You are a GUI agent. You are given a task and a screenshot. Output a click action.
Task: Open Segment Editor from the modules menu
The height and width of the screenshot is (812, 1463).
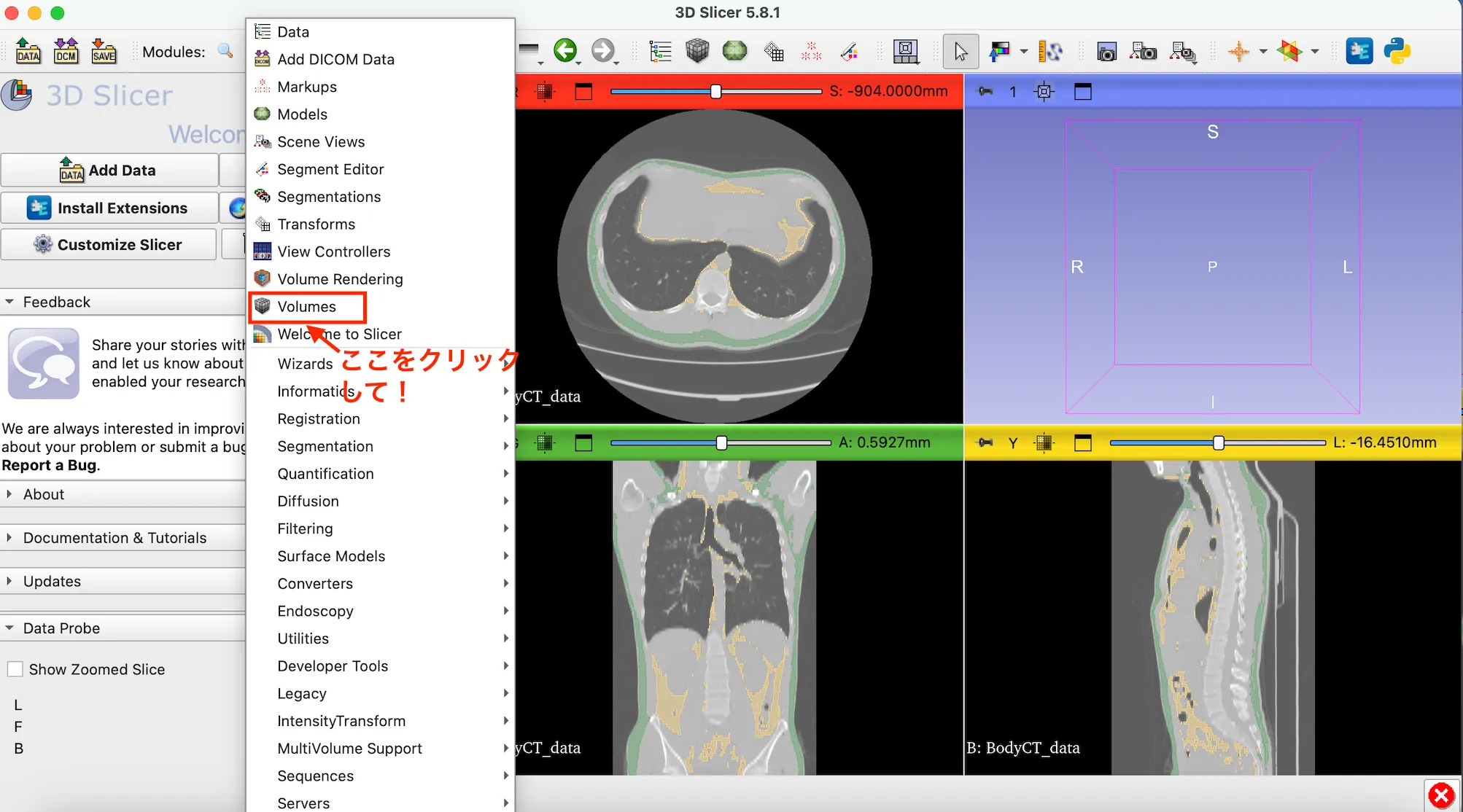[x=330, y=169]
